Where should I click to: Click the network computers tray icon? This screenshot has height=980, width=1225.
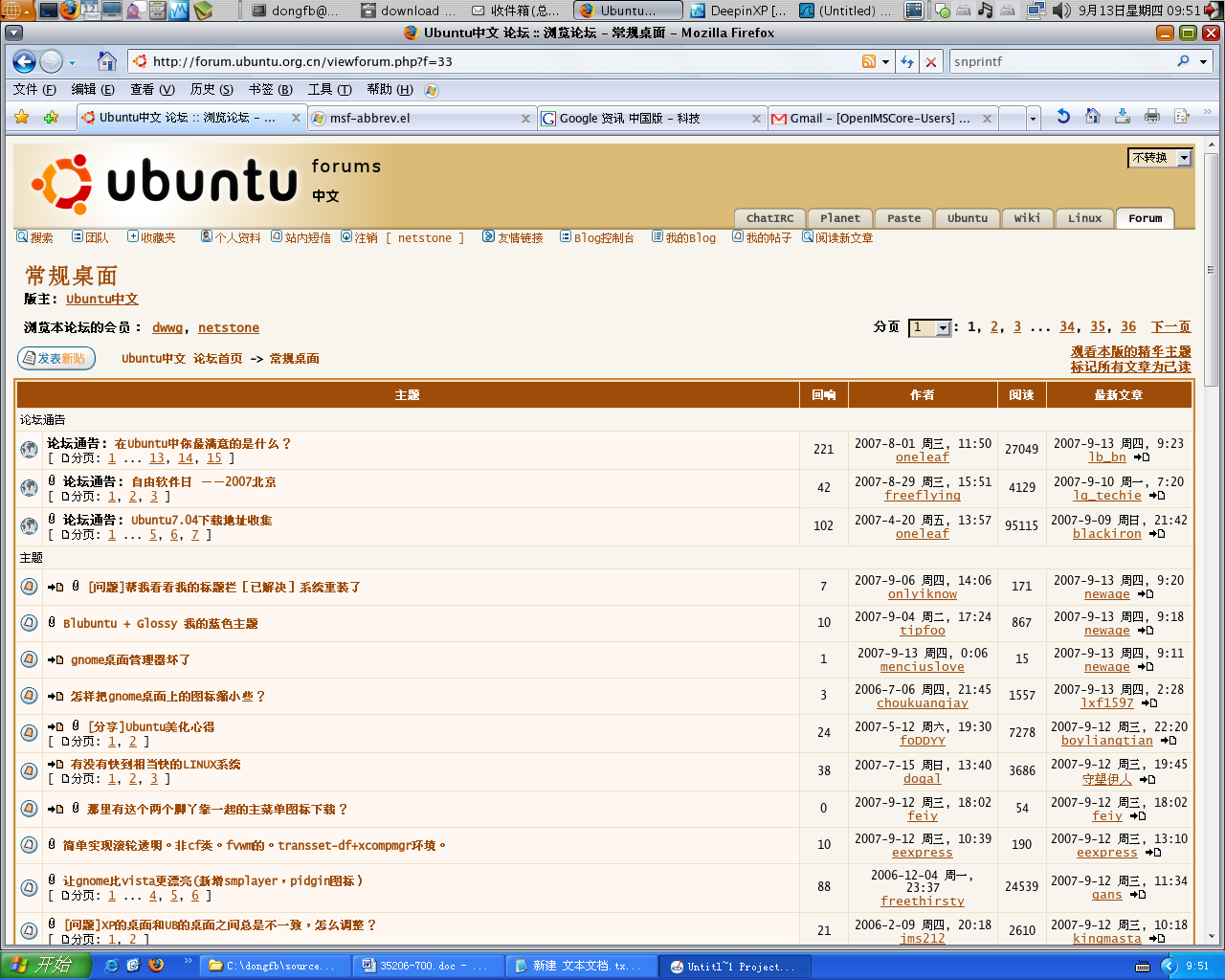[1036, 11]
